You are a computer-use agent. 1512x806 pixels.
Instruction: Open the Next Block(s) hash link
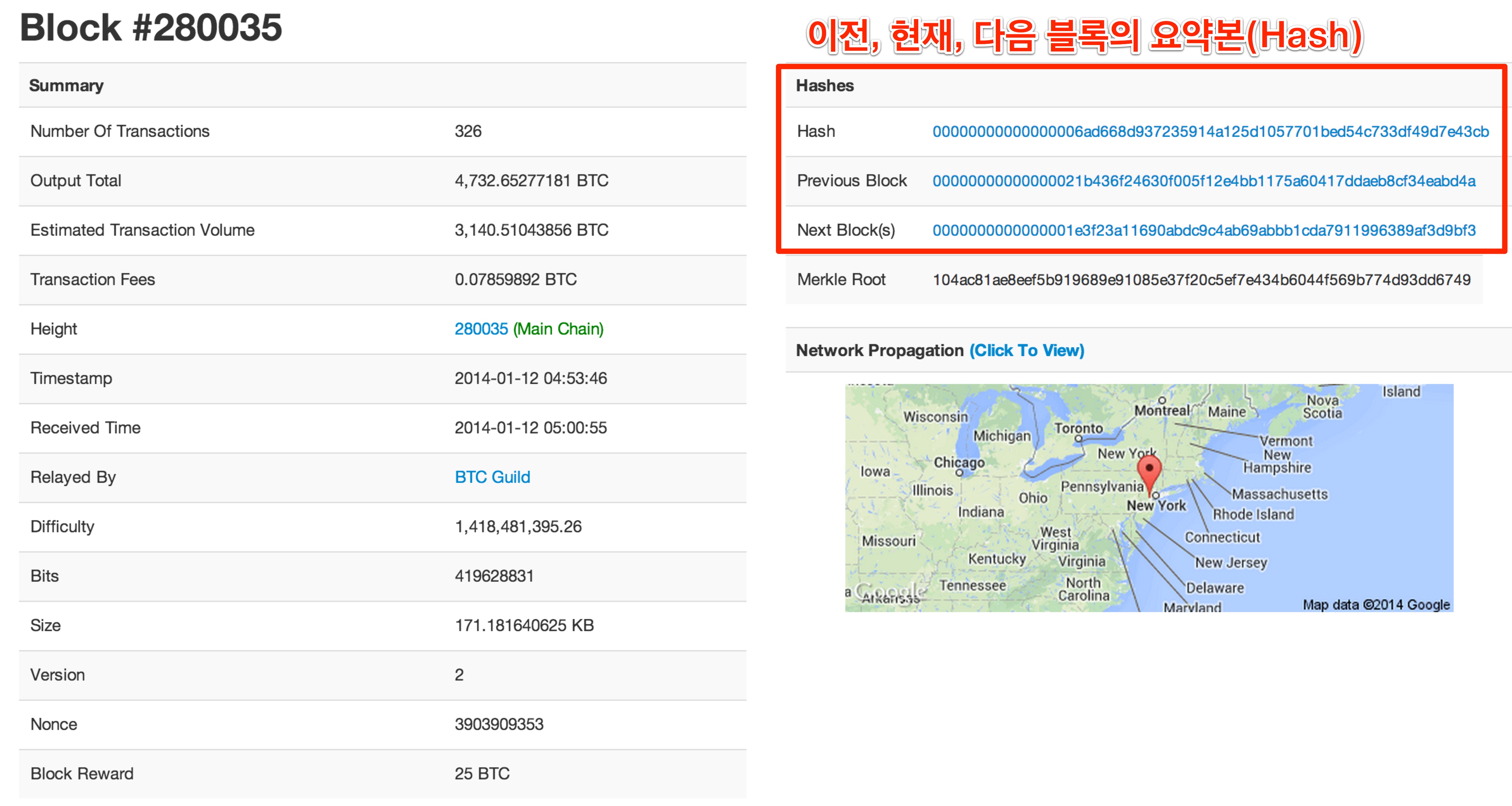1203,230
